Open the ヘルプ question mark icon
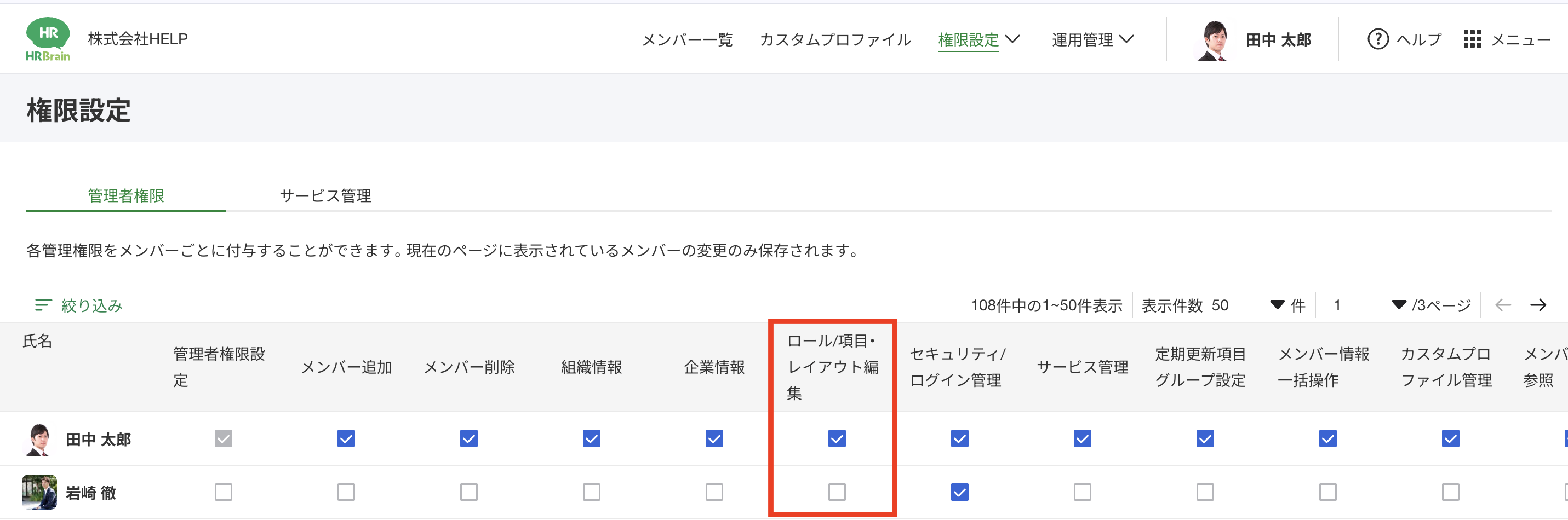Viewport: 1568px width, 520px height. (x=1377, y=39)
